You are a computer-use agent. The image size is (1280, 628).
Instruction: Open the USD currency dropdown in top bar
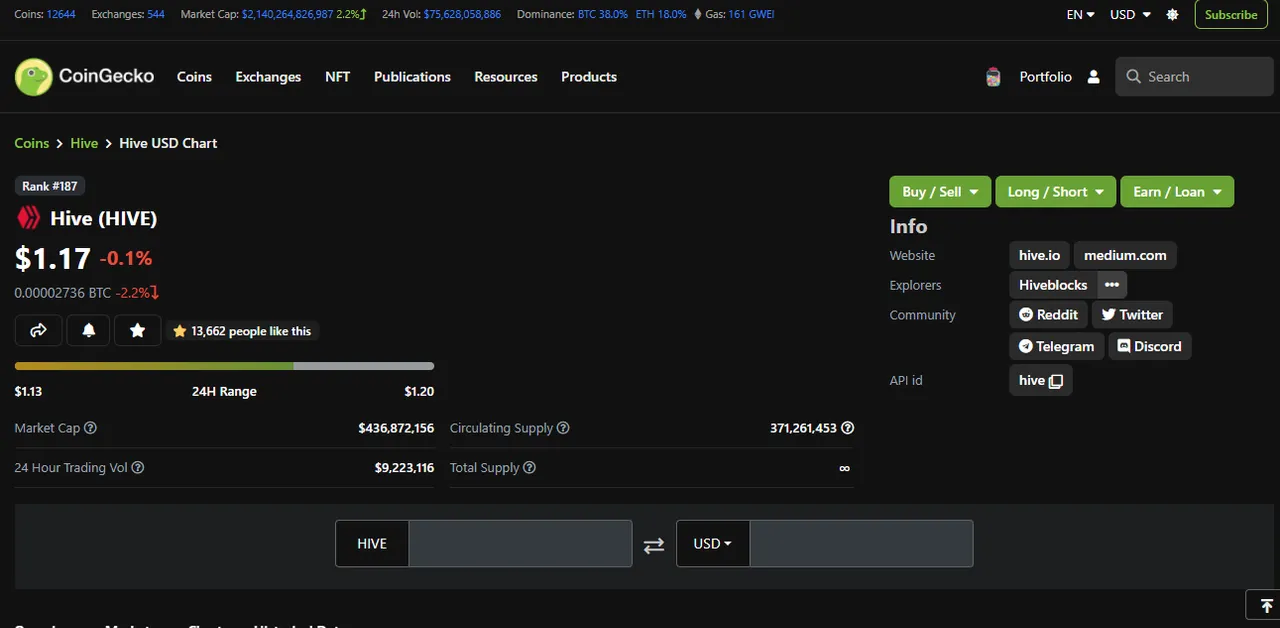coord(1130,15)
